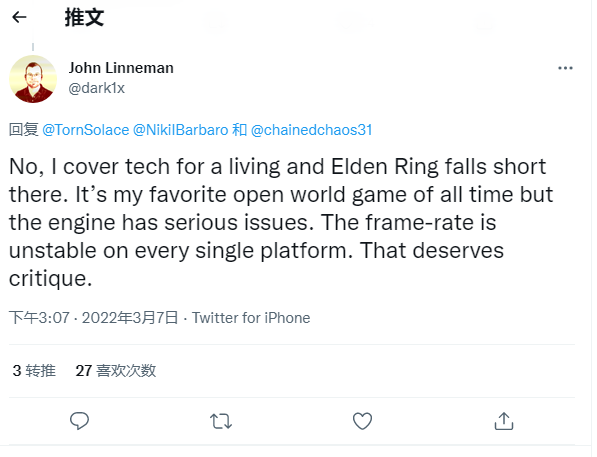Image resolution: width=597 pixels, height=457 pixels.
Task: Share the tweet using the upload icon
Action: 504,421
